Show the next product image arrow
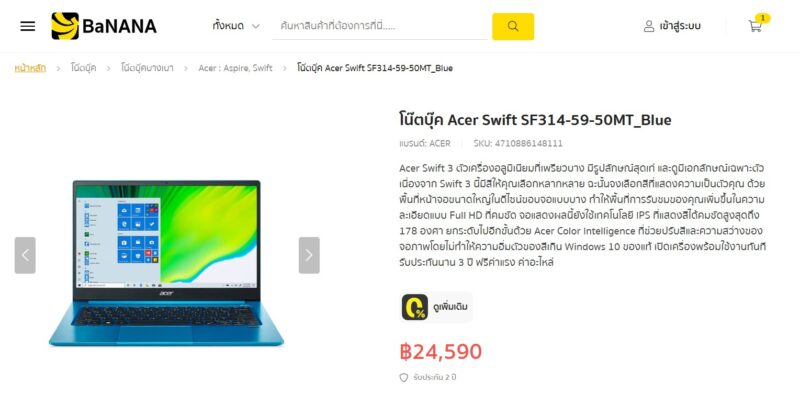 click(x=309, y=255)
